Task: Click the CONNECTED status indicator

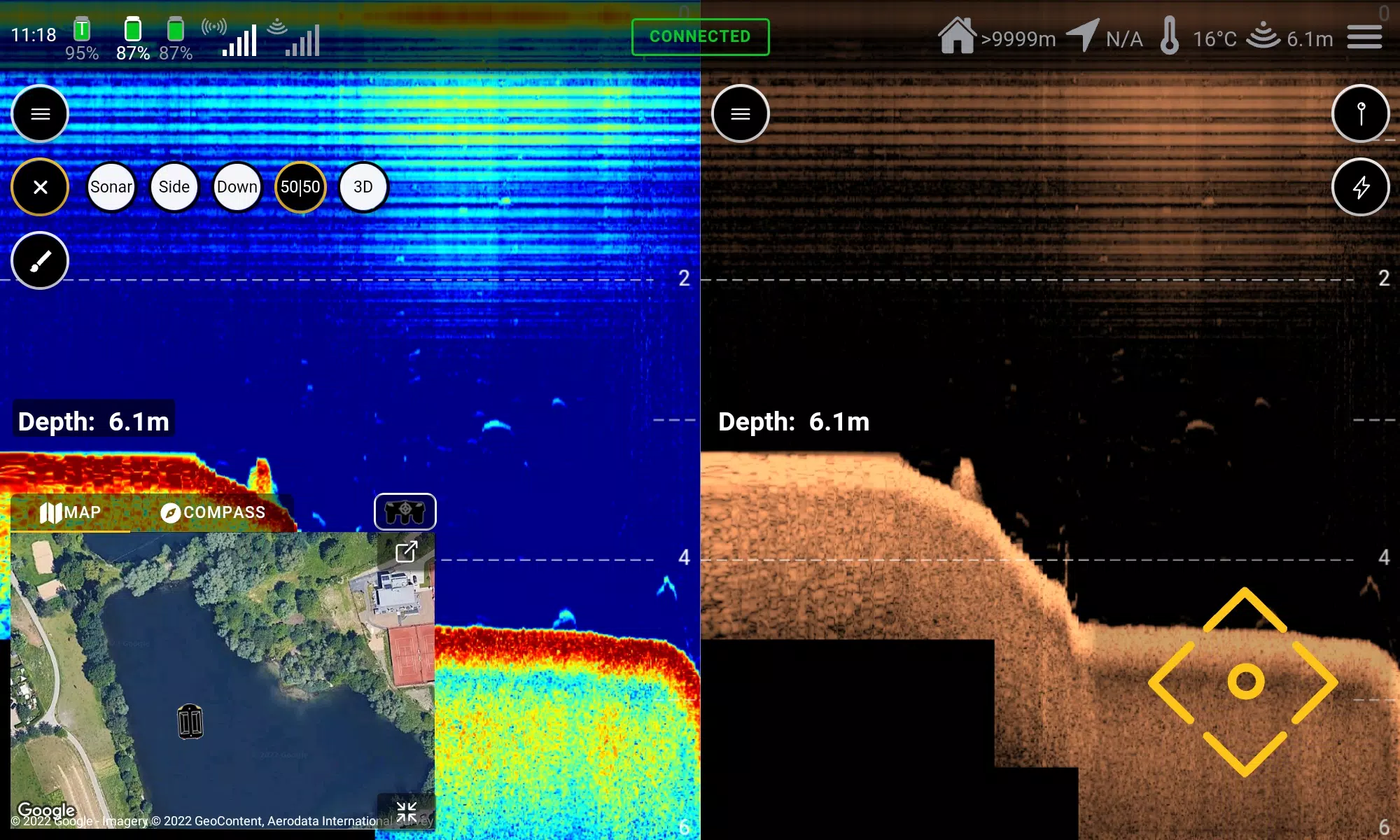Action: 700,36
